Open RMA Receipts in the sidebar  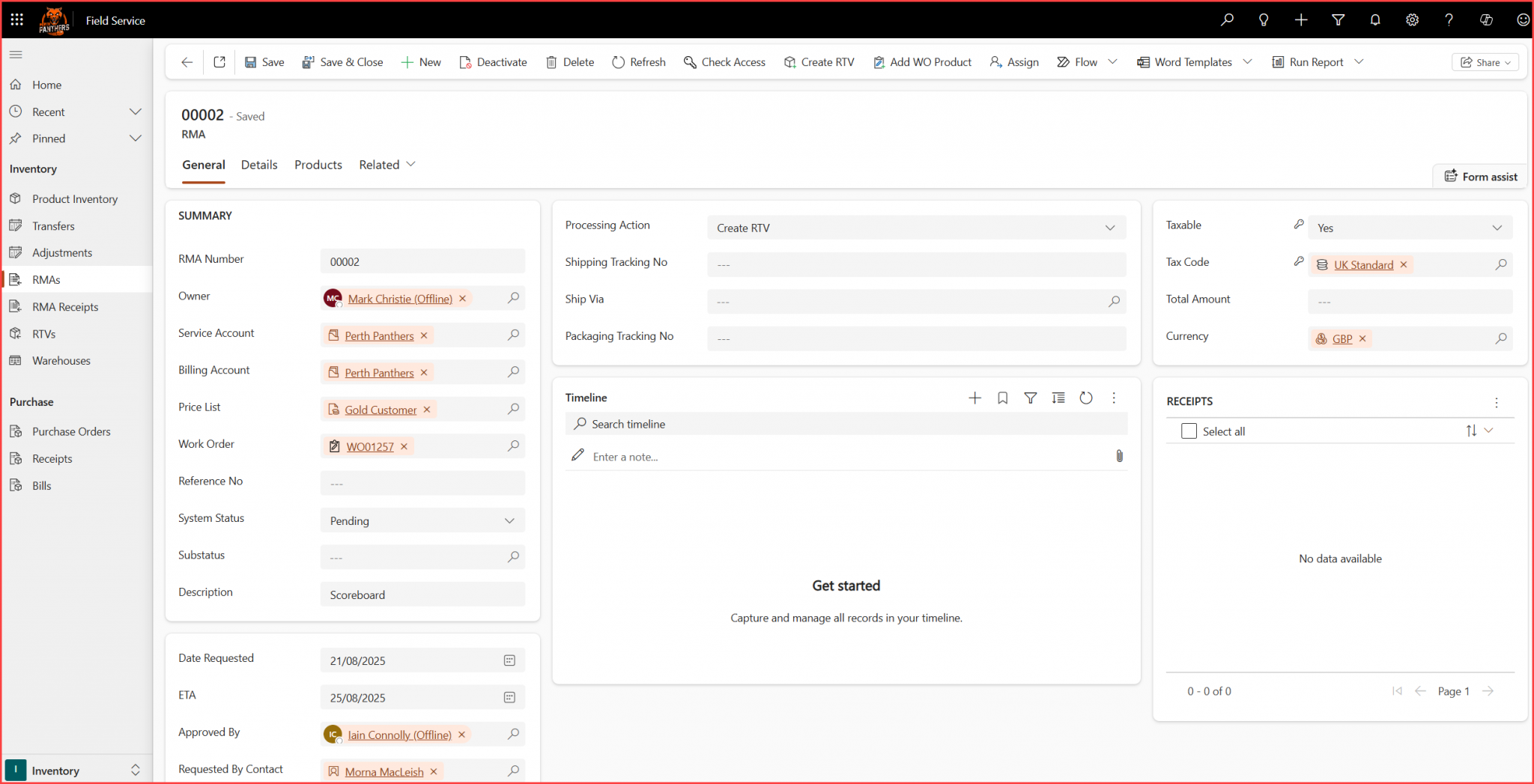coord(65,307)
